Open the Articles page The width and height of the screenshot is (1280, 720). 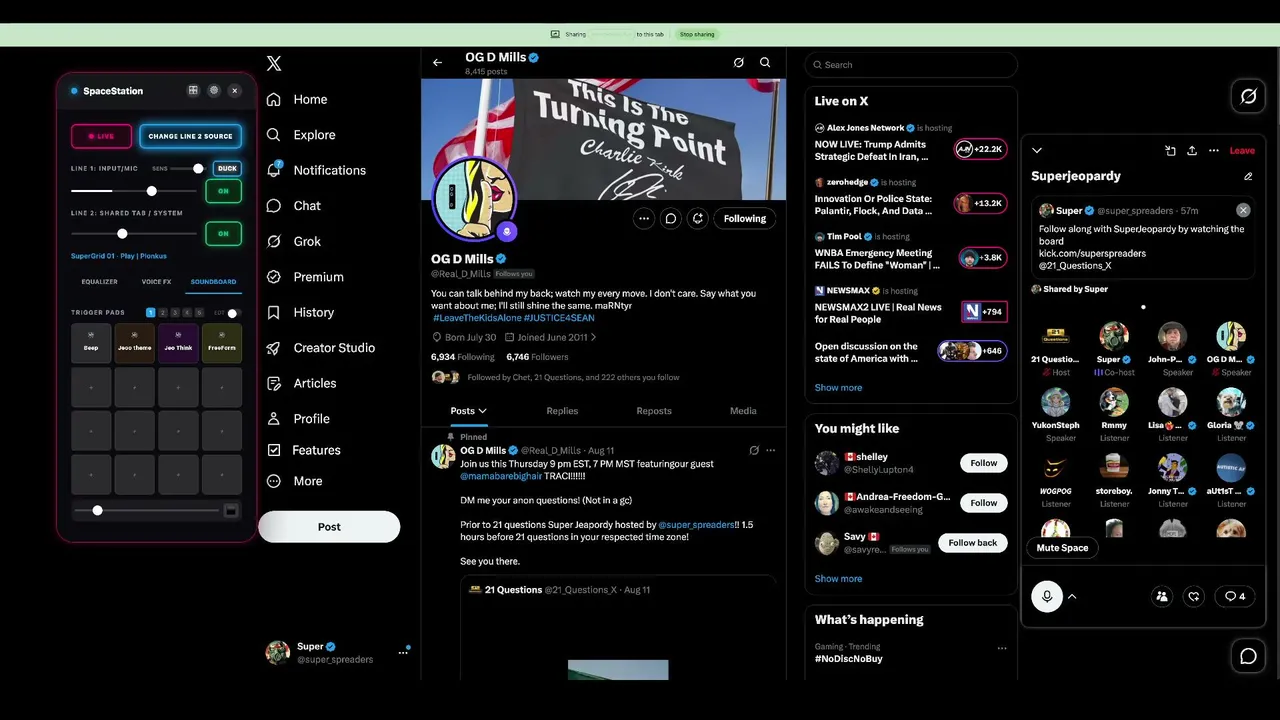(301, 383)
